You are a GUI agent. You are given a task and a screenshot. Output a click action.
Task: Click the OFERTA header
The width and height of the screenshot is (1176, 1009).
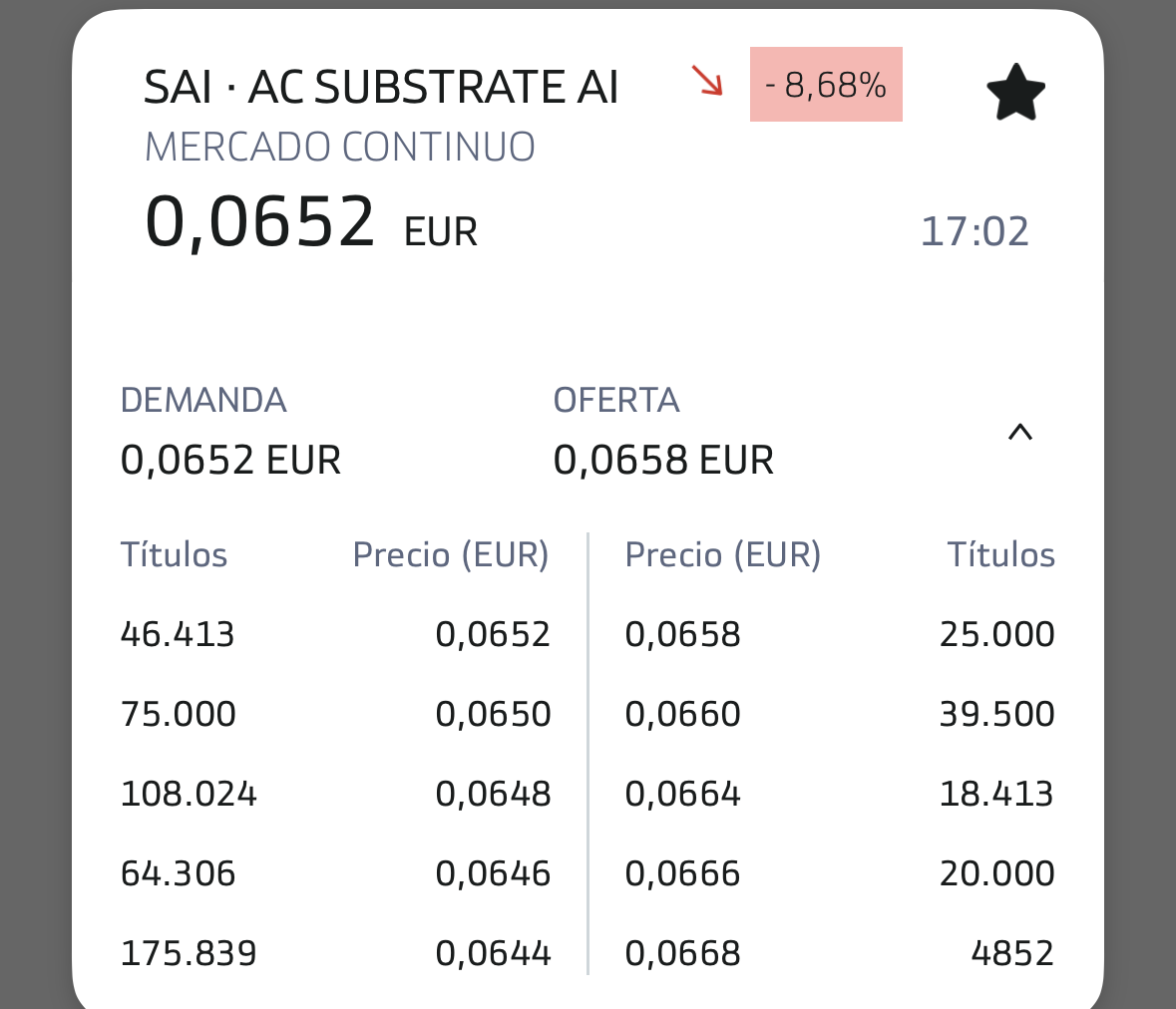point(616,401)
